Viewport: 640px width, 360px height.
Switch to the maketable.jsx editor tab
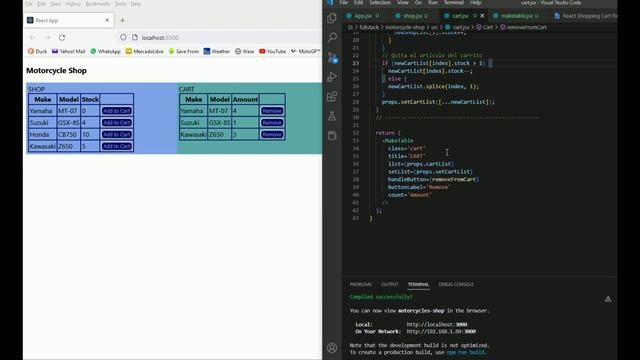516,16
